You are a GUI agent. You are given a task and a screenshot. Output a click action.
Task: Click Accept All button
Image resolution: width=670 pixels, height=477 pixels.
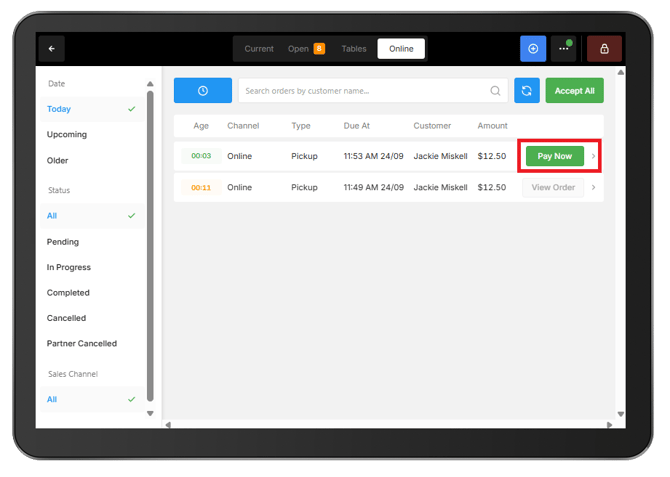pyautogui.click(x=574, y=90)
